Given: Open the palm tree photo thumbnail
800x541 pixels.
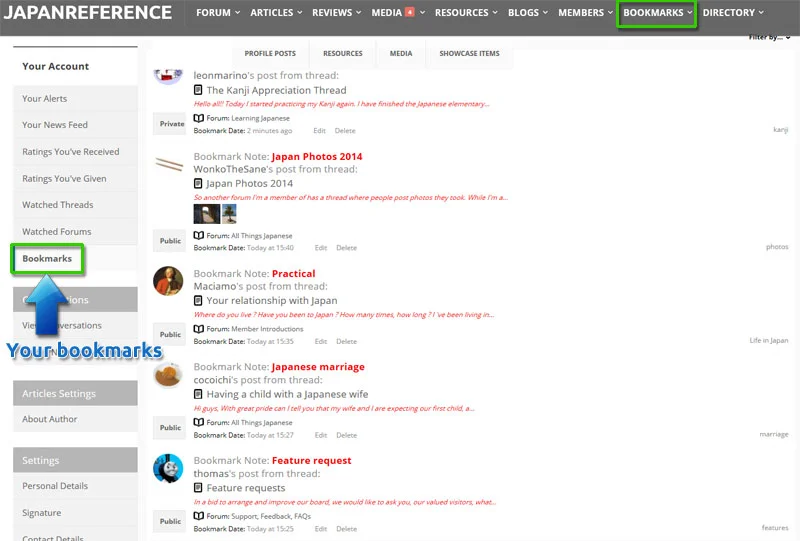Looking at the screenshot, I should coord(229,214).
